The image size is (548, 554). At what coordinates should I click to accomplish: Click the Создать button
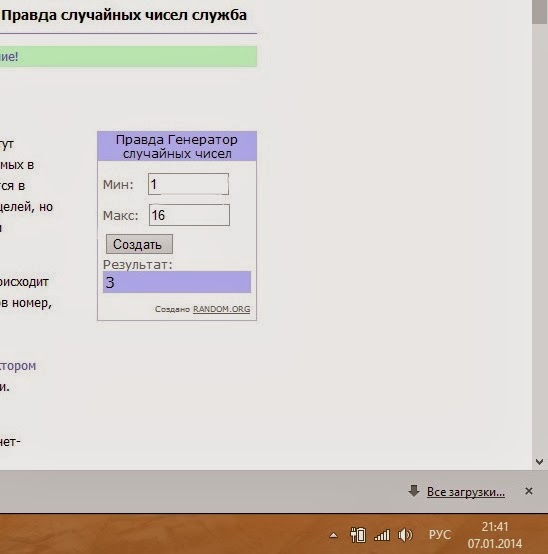139,244
